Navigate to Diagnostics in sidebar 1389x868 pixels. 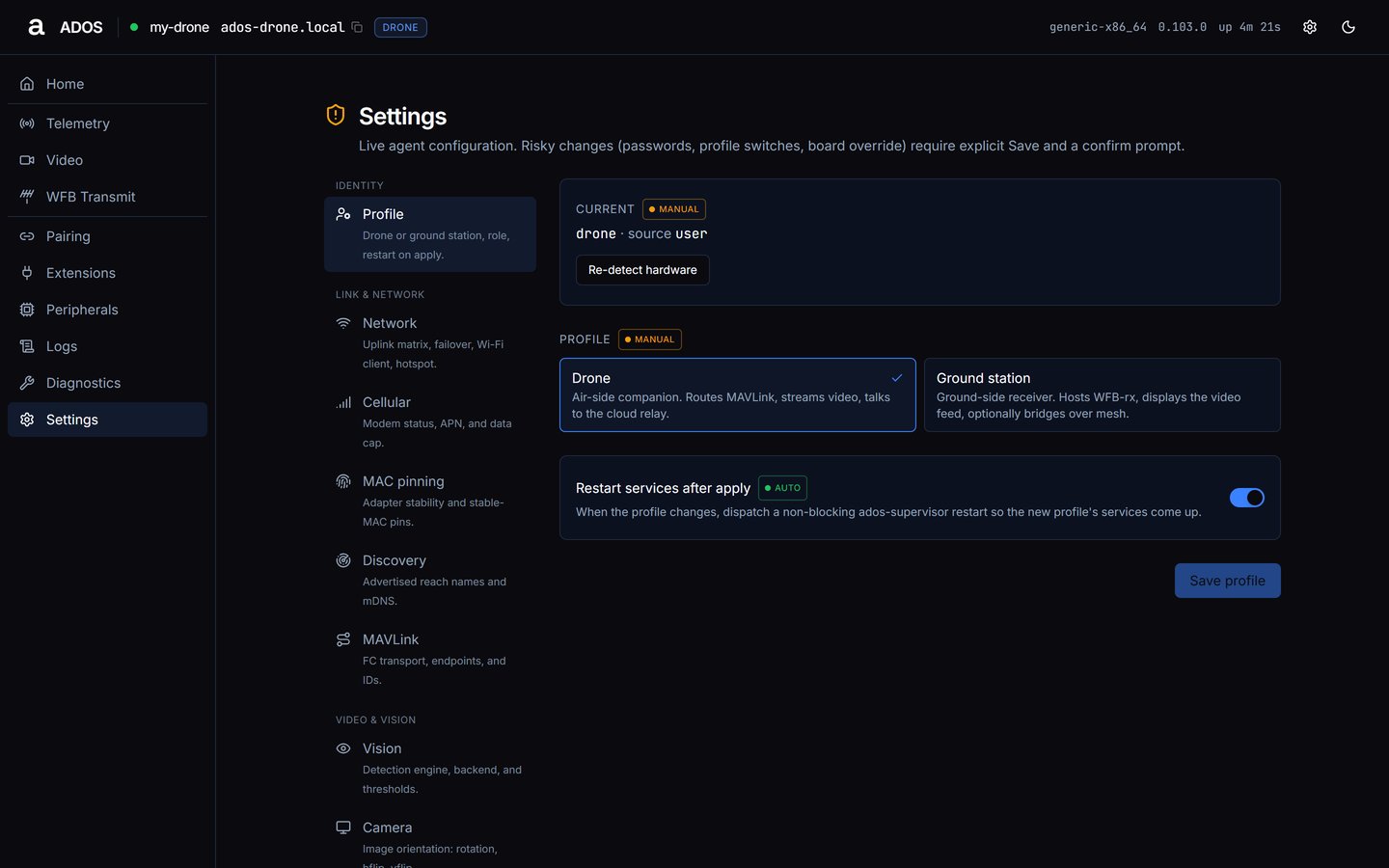coord(107,383)
